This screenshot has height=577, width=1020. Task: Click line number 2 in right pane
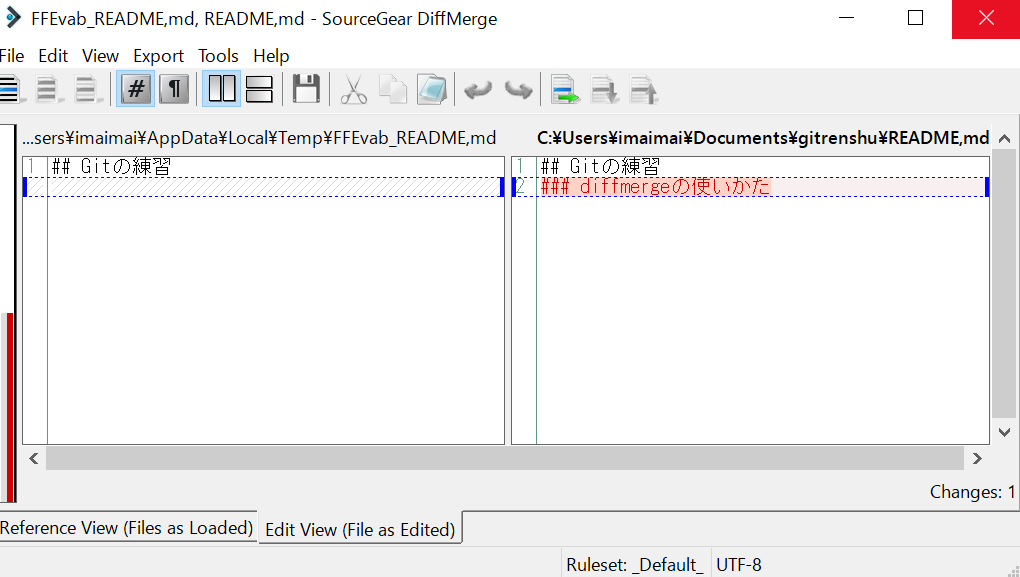(x=520, y=187)
